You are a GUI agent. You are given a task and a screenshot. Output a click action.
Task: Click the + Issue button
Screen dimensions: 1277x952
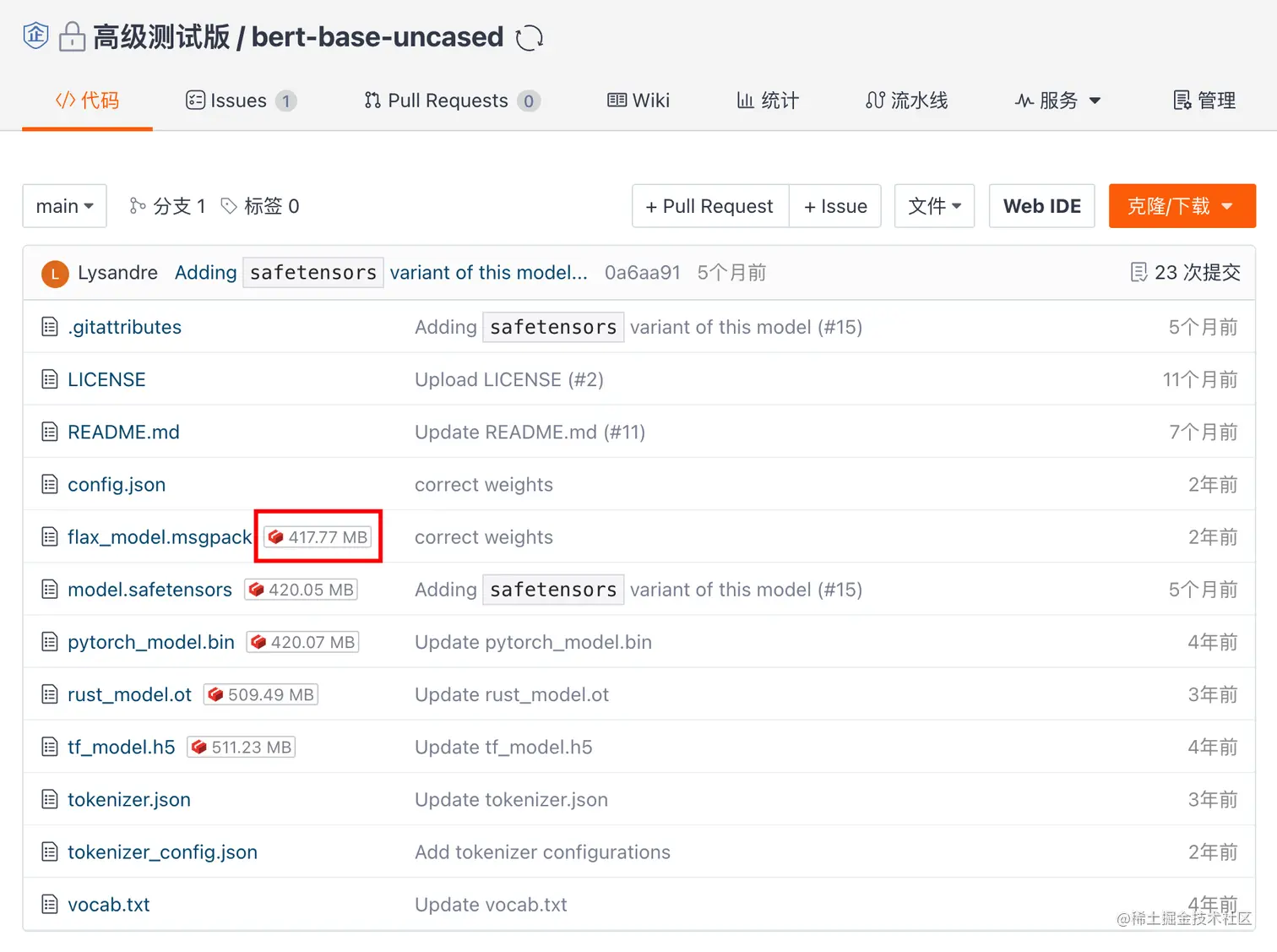835,206
